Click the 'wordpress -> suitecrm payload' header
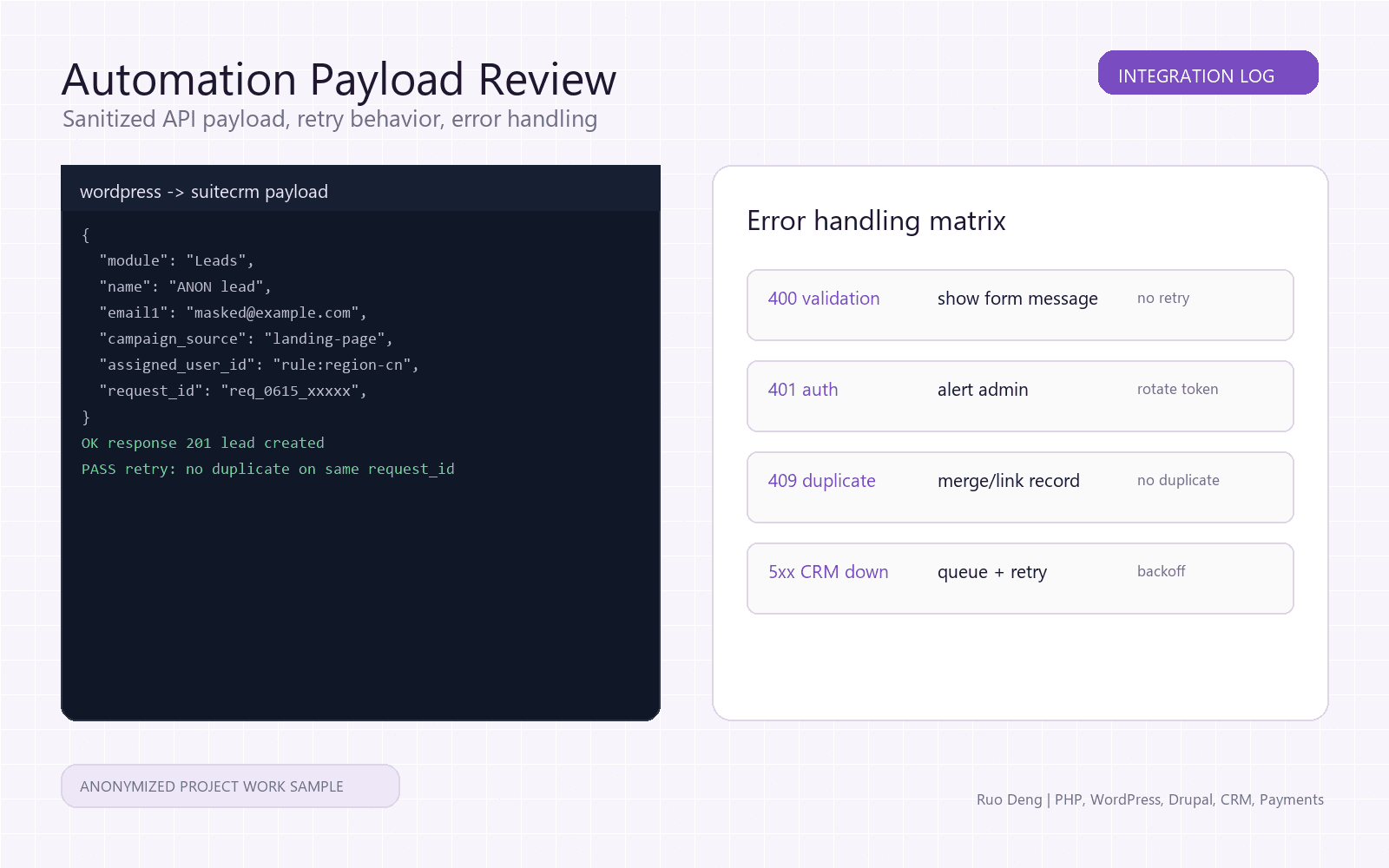 pyautogui.click(x=204, y=192)
